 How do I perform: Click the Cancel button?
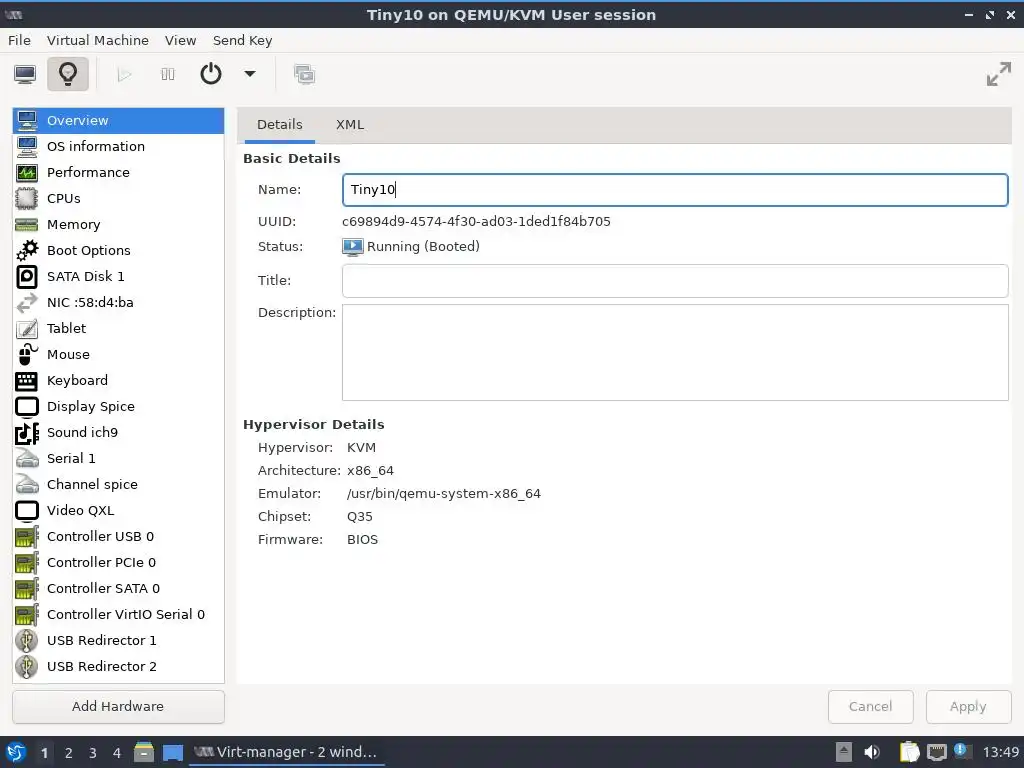871,707
